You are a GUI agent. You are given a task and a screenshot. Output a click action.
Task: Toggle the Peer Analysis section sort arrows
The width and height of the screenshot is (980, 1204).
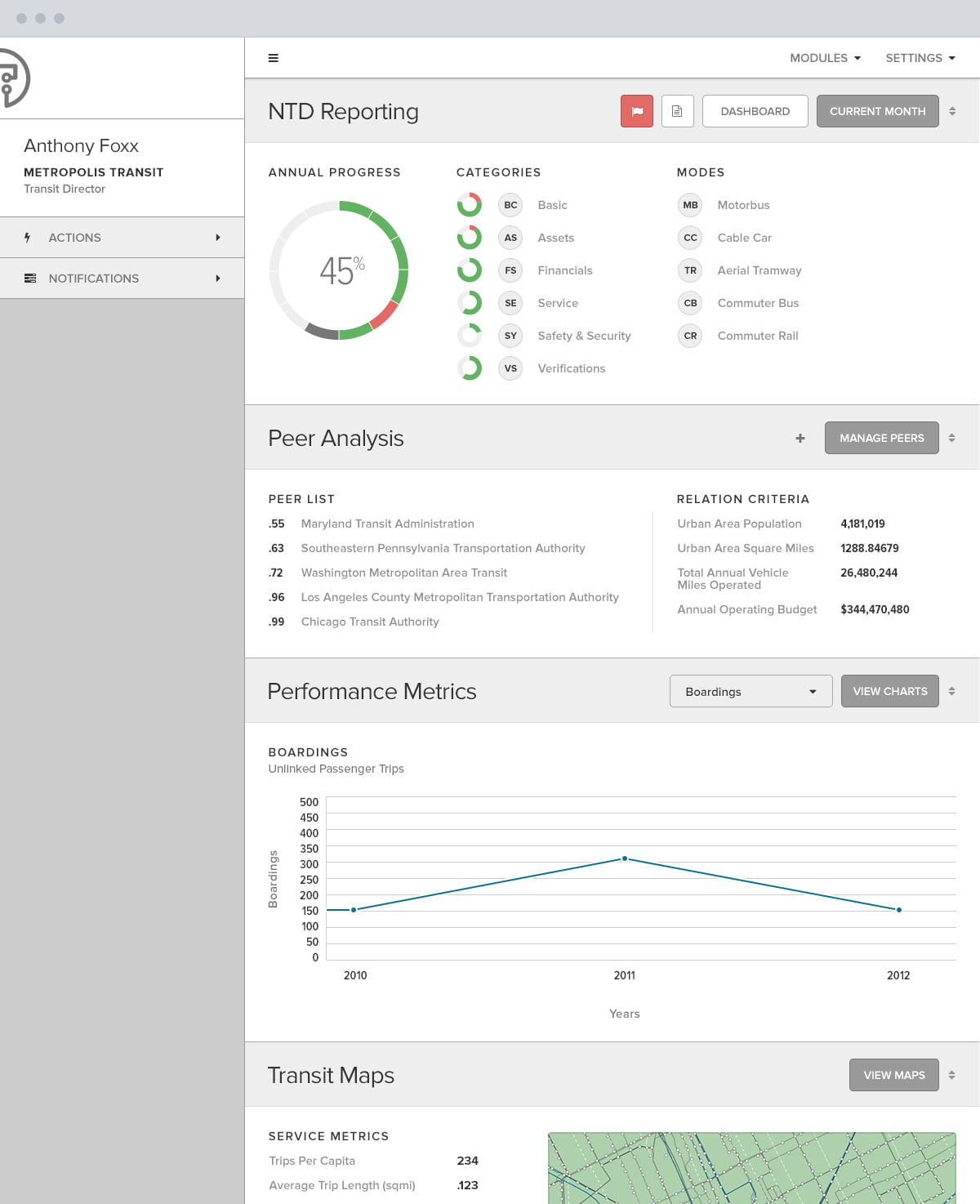952,438
